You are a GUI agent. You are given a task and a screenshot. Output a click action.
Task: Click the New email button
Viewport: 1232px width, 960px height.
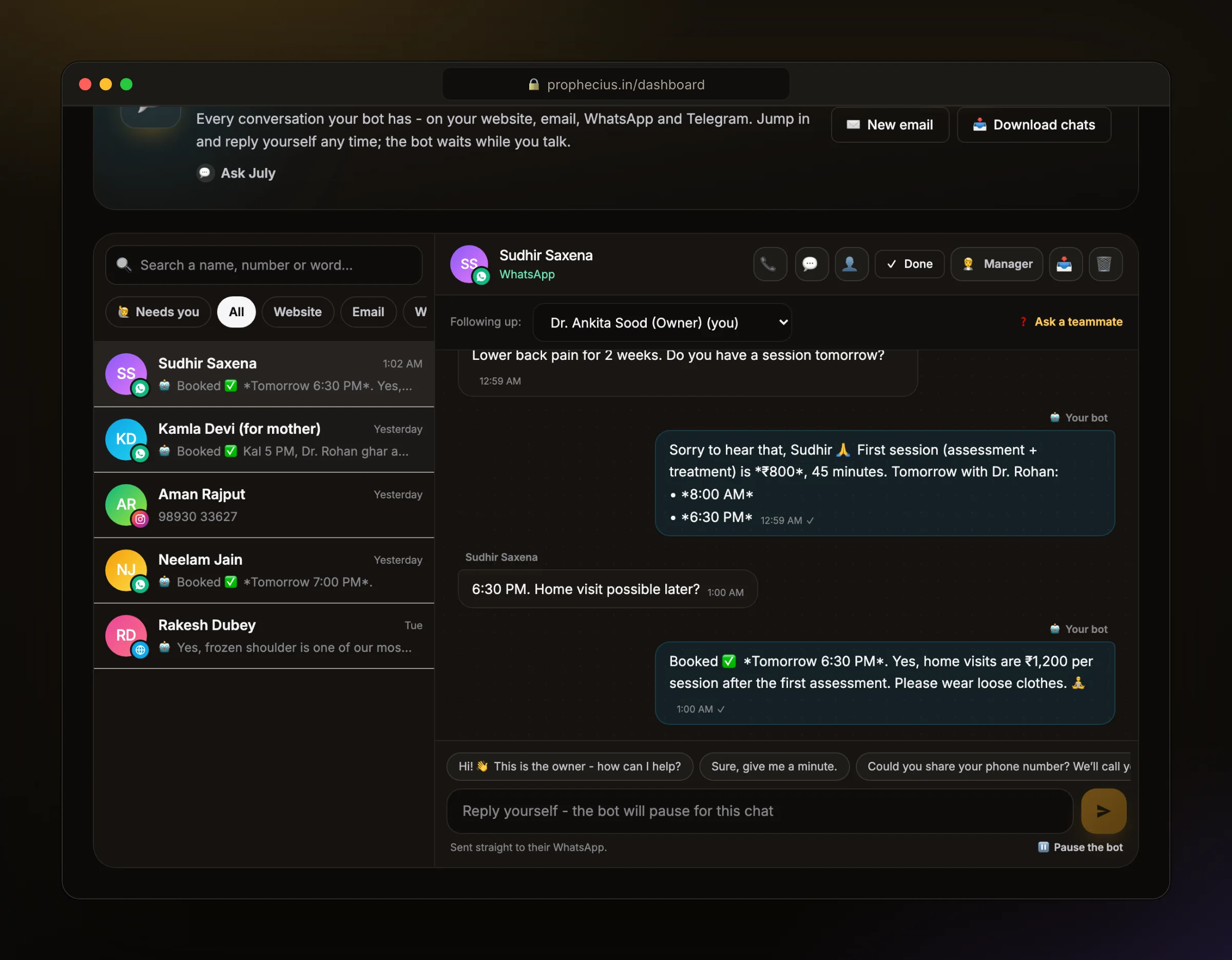coord(890,125)
